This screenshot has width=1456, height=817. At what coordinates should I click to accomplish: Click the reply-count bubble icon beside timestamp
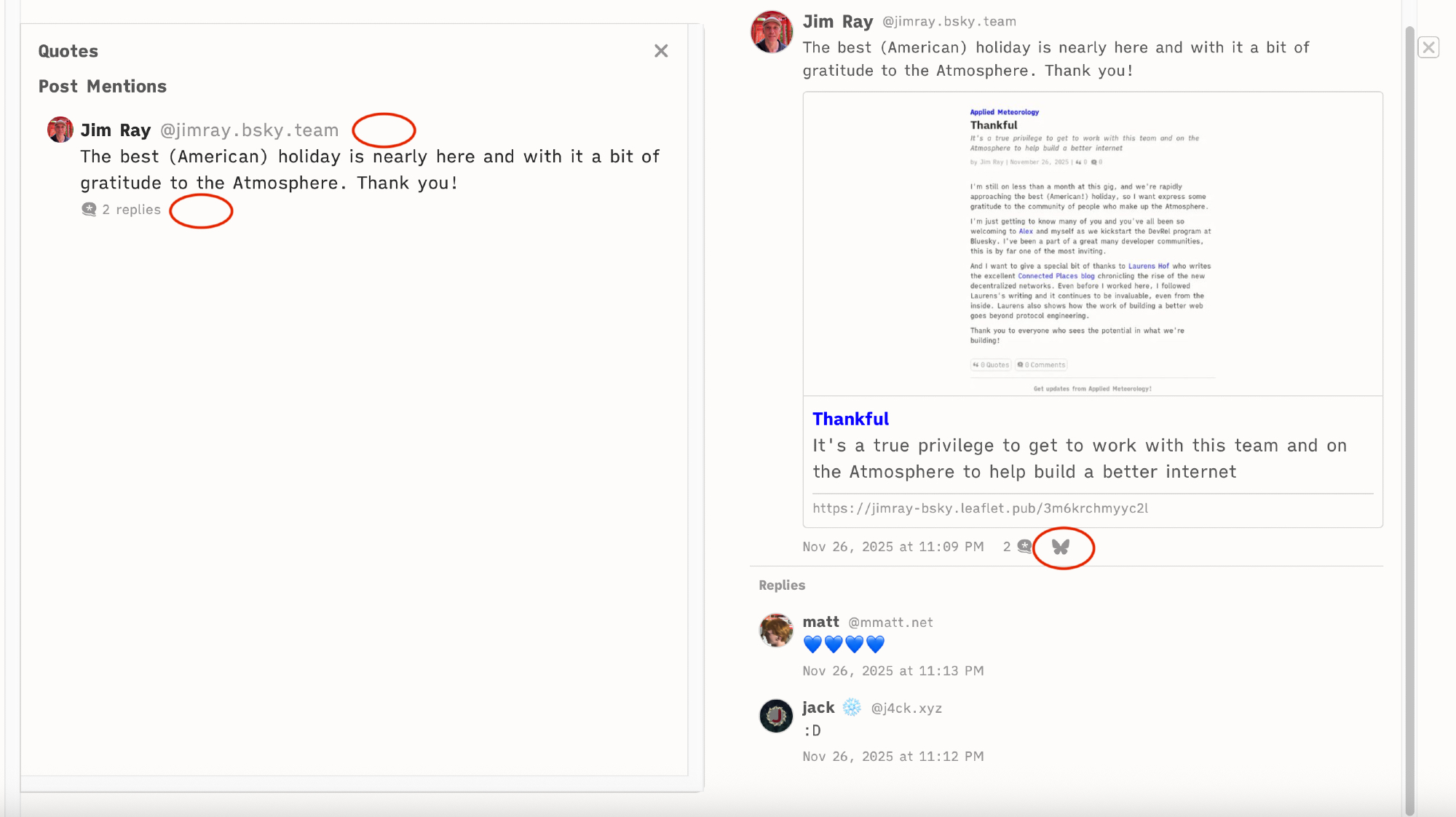(x=1024, y=547)
